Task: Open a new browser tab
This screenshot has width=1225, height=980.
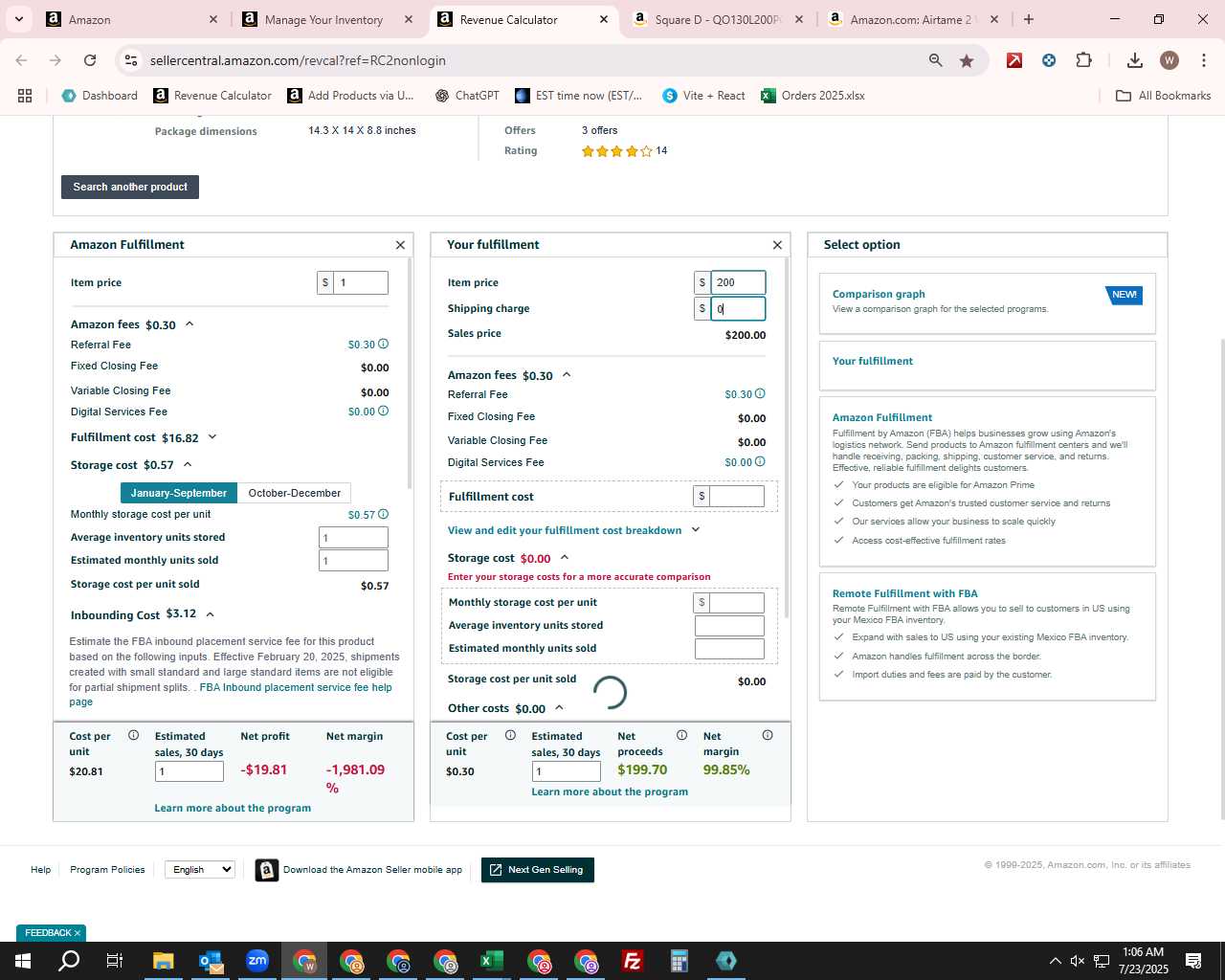Action: tap(1029, 19)
